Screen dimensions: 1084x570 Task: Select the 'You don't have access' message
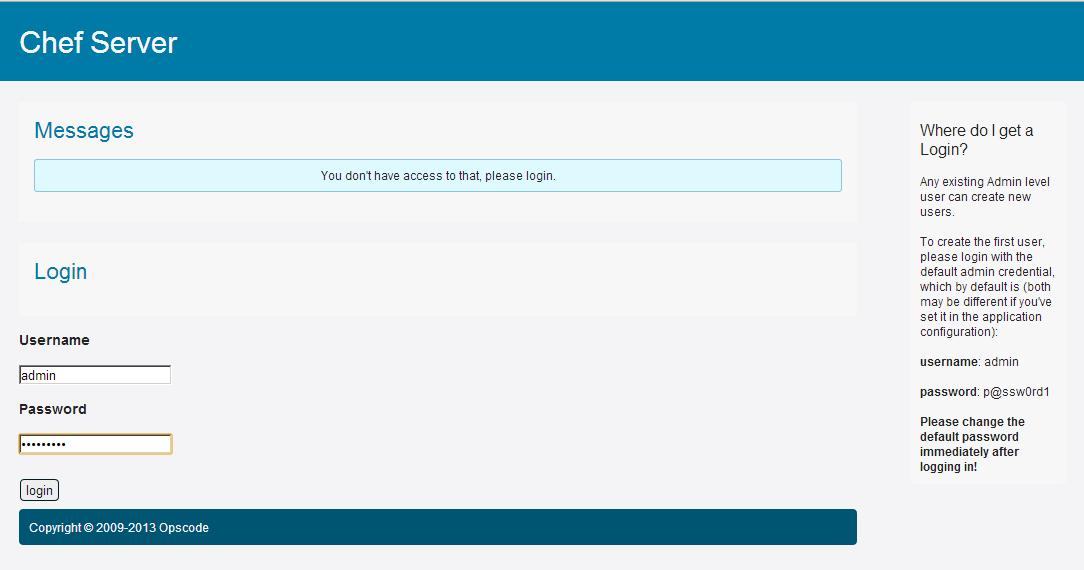(x=438, y=175)
